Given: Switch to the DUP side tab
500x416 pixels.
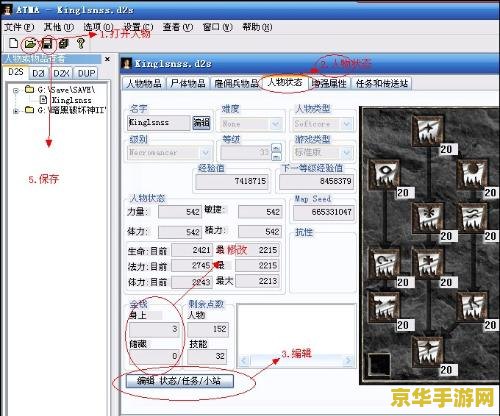Looking at the screenshot, I should (x=86, y=73).
